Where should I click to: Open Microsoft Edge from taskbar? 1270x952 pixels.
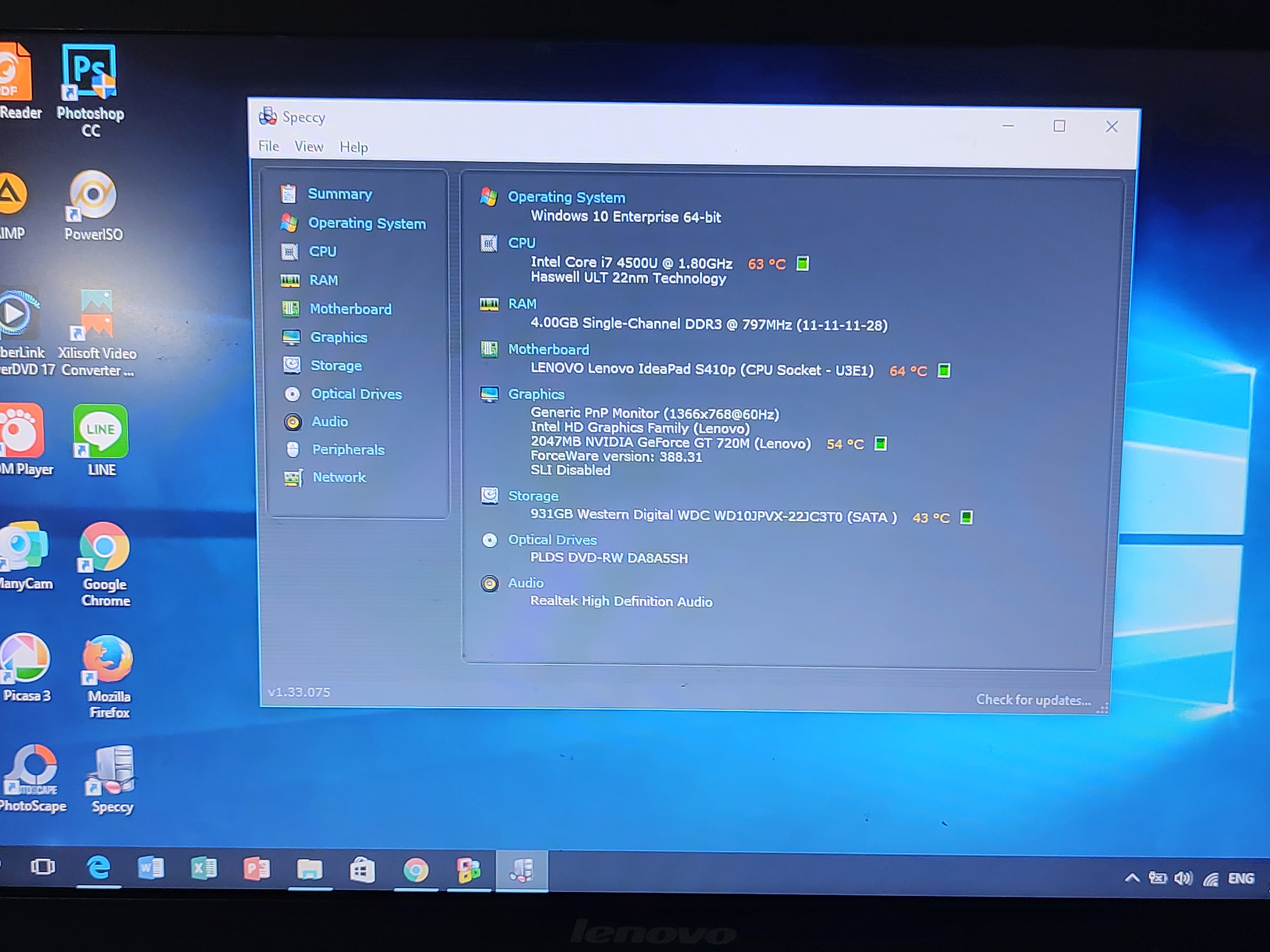tap(98, 867)
